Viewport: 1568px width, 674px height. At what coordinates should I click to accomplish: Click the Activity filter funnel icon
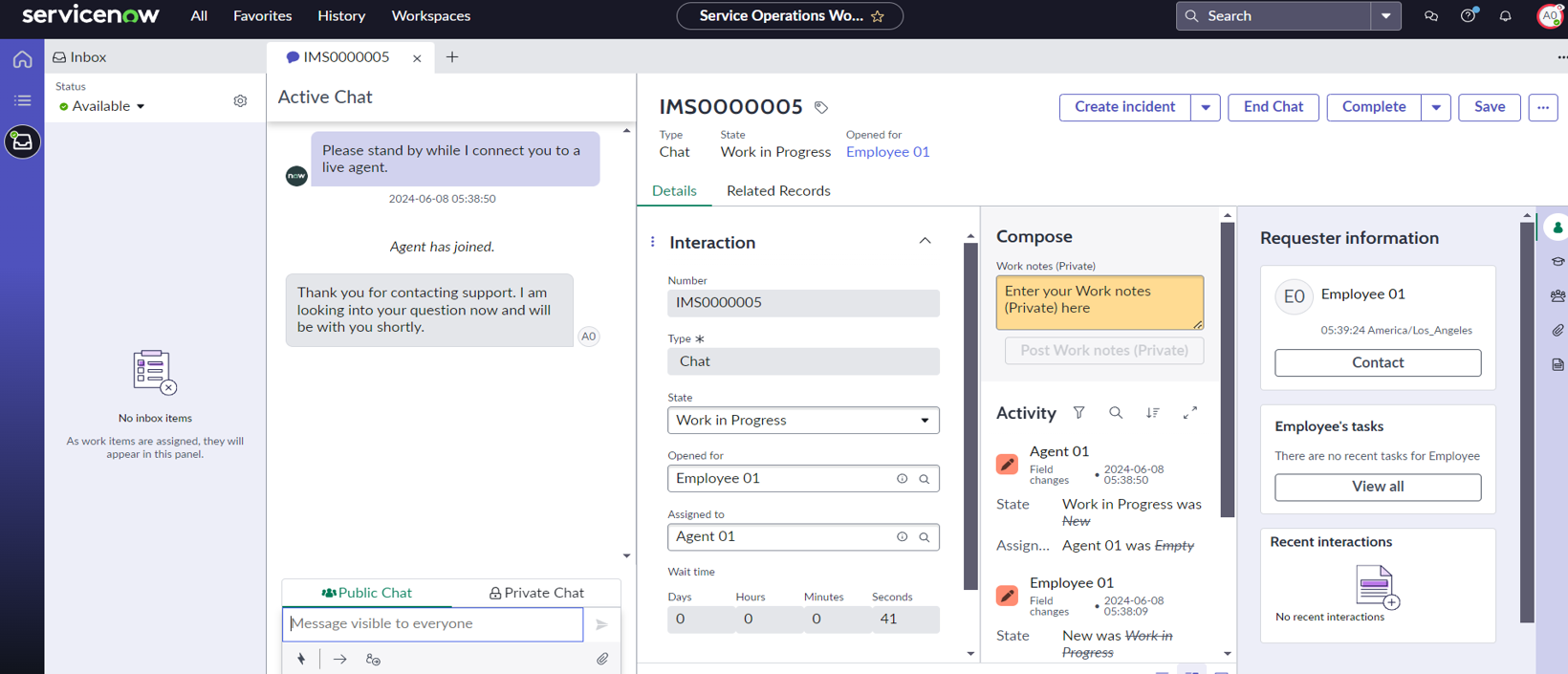(1078, 413)
